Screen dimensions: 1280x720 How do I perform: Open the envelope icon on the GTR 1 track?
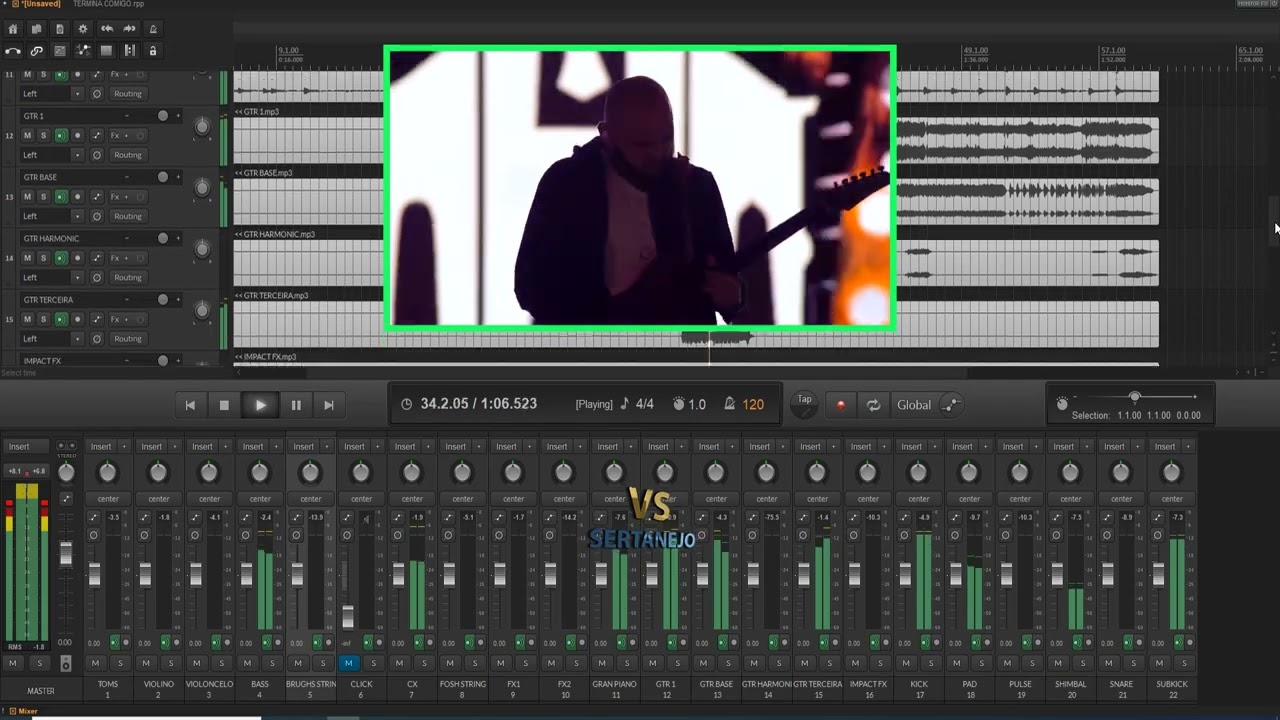(97, 135)
